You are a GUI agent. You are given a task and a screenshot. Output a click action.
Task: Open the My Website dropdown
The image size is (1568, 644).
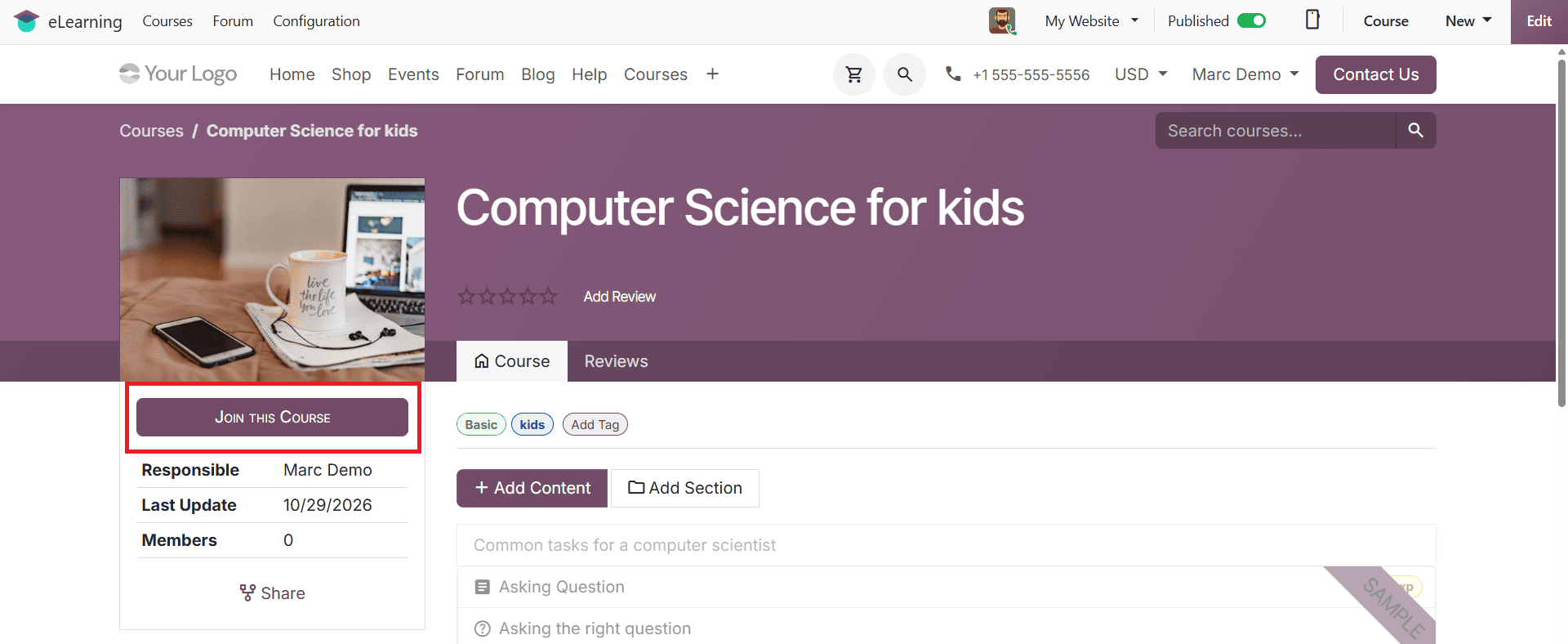[1092, 21]
